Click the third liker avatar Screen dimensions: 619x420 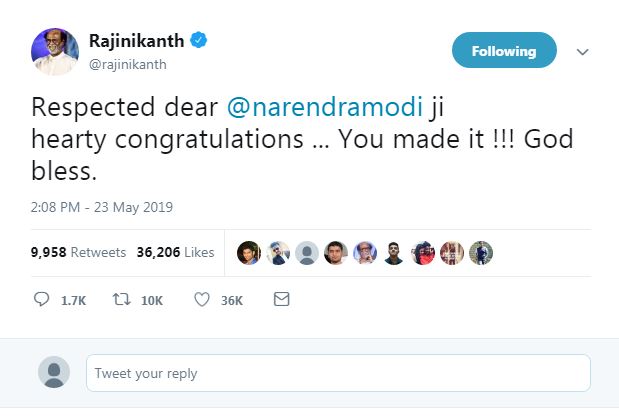[308, 253]
